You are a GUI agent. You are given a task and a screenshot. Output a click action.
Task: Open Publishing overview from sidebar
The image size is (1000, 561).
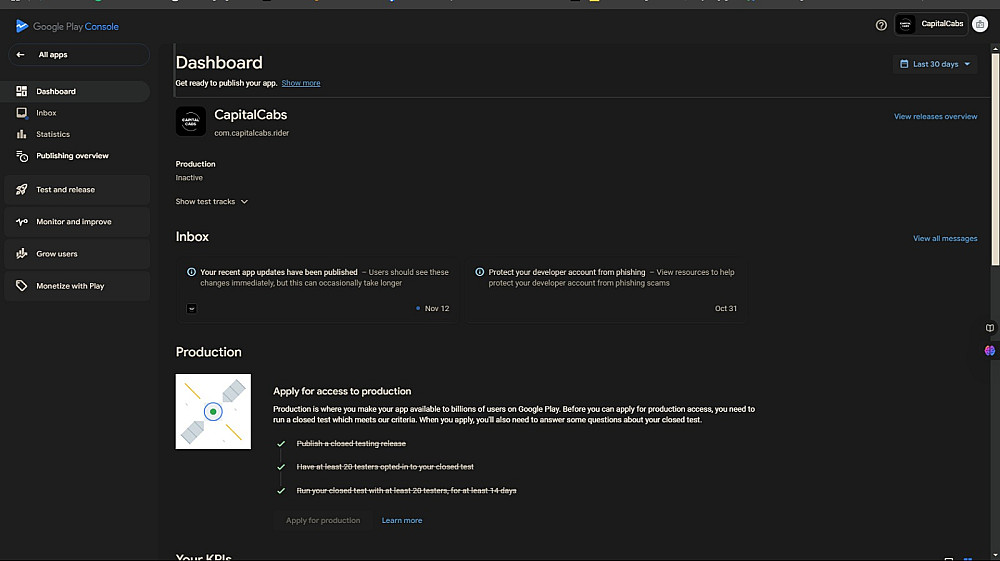click(72, 156)
